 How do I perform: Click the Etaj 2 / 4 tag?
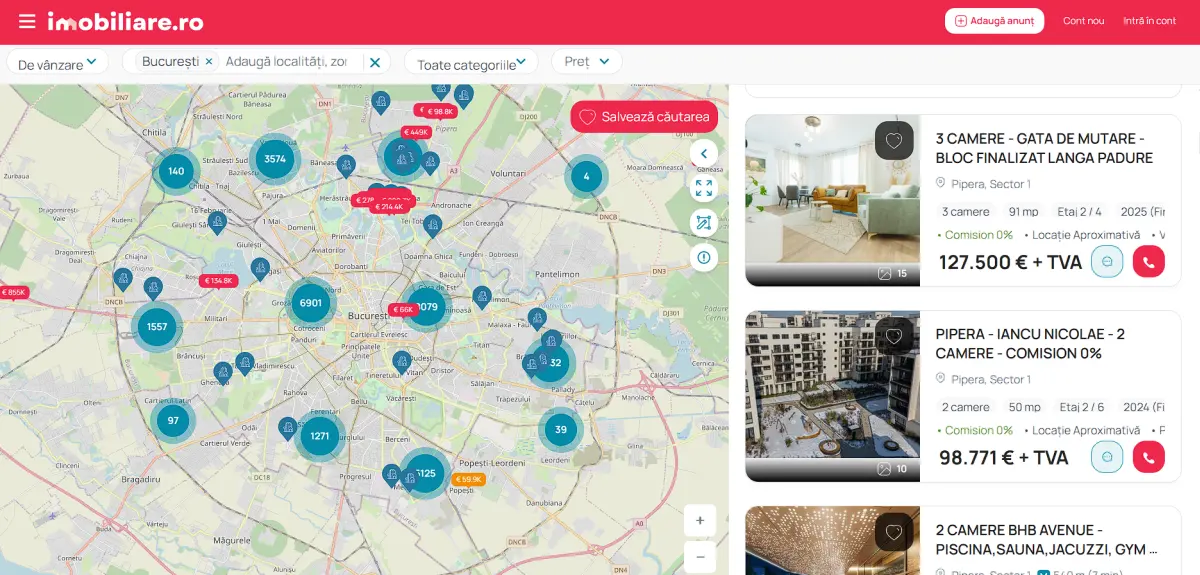[x=1080, y=211]
